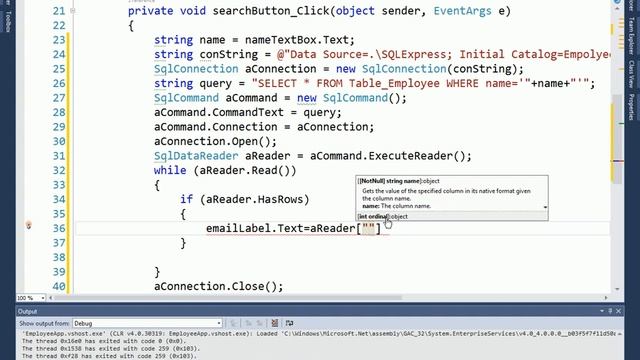Click 'aCommand.CommandText' on line 28

(218, 112)
